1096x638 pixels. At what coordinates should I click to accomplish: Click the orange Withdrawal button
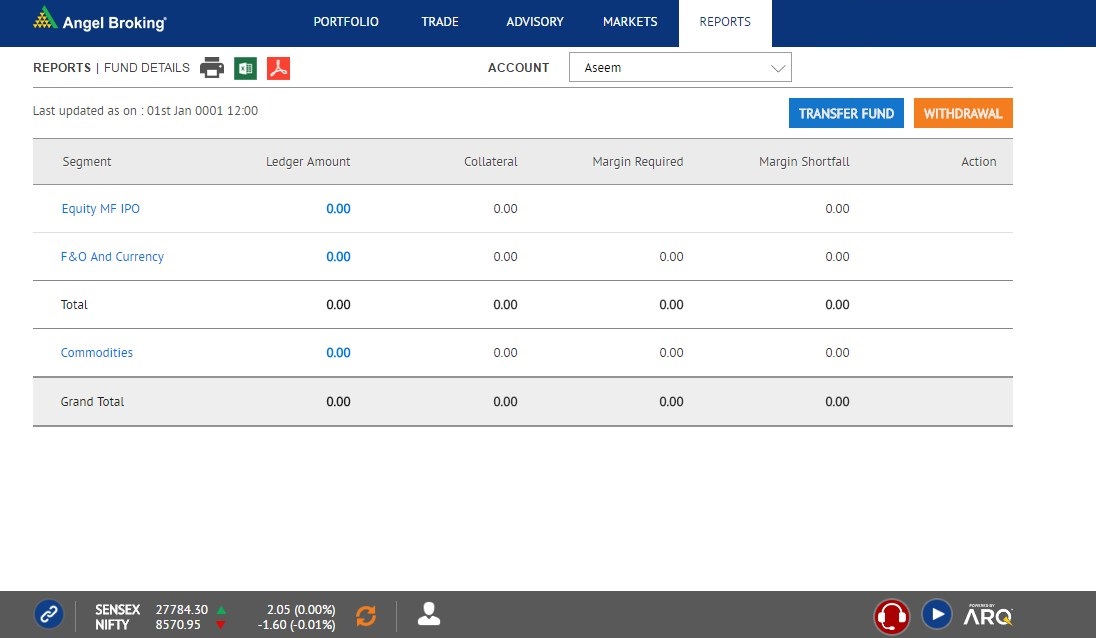click(x=962, y=114)
